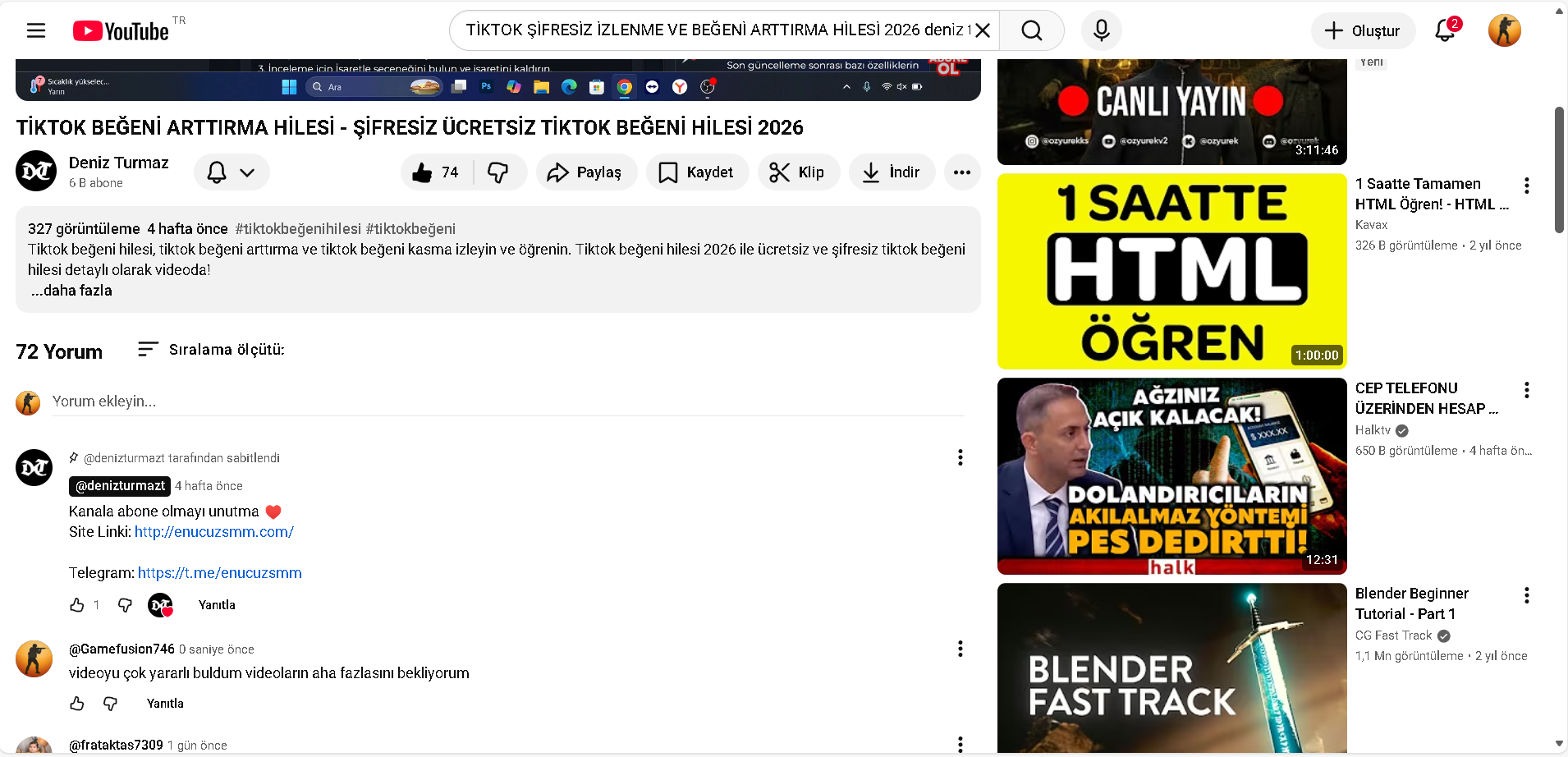Open the Sıralama ölçütü sort menu
1568x757 pixels.
[x=211, y=350]
